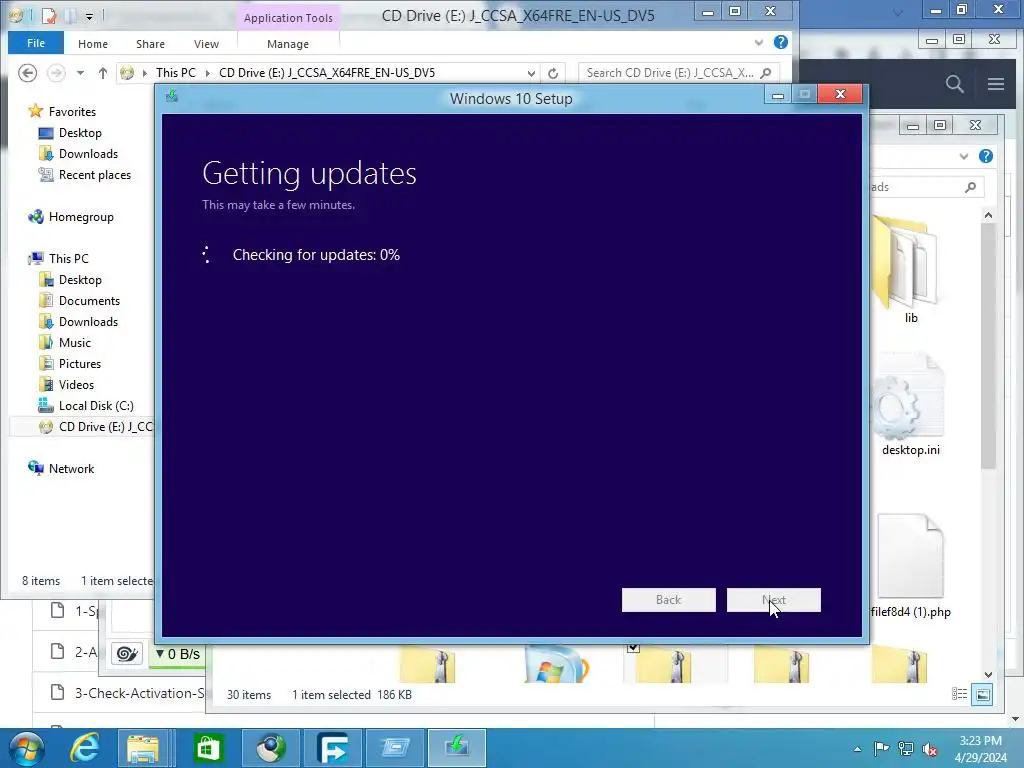Click the Help icon in Downloads window
The width and height of the screenshot is (1024, 768).
pos(985,156)
